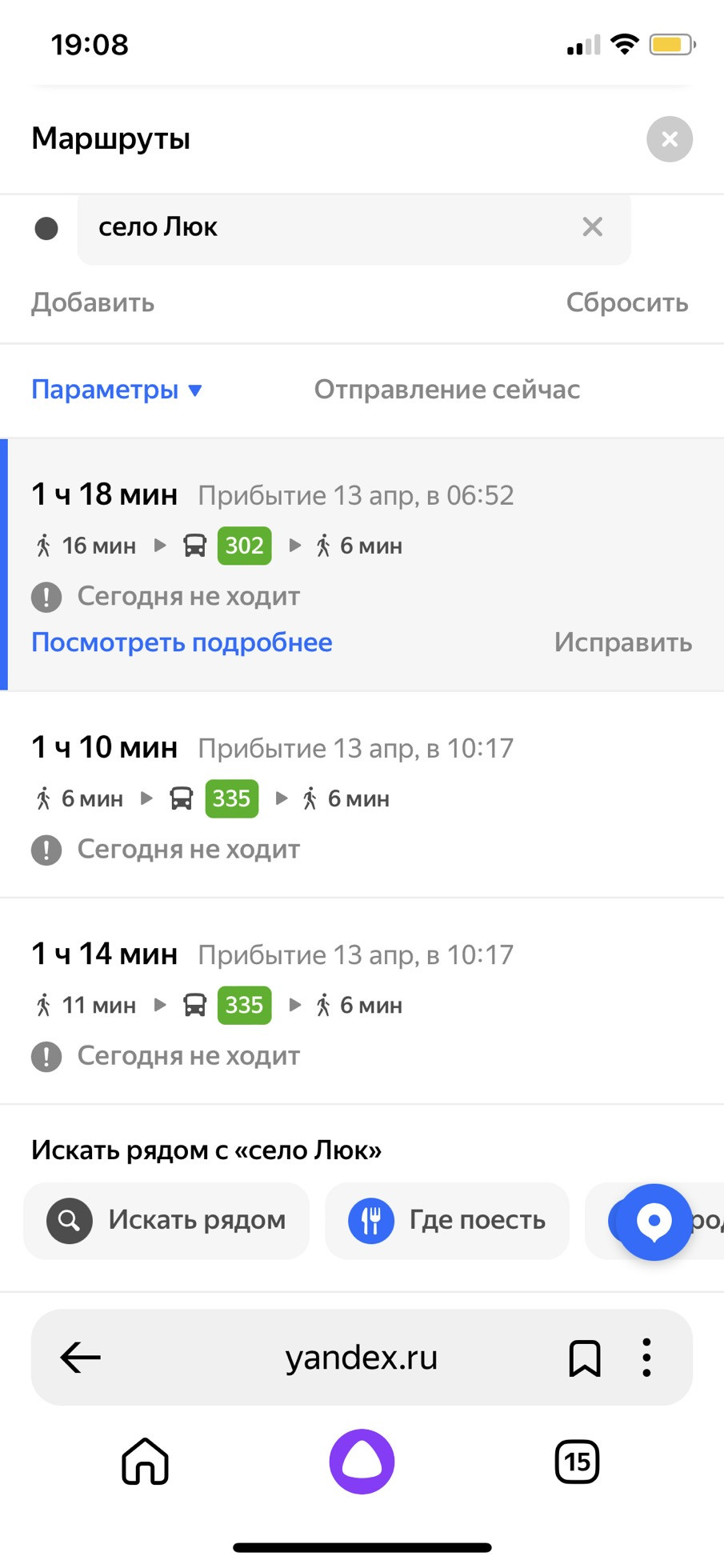Tap the blue map location floating button
The width and height of the screenshot is (724, 1568).
click(654, 1222)
